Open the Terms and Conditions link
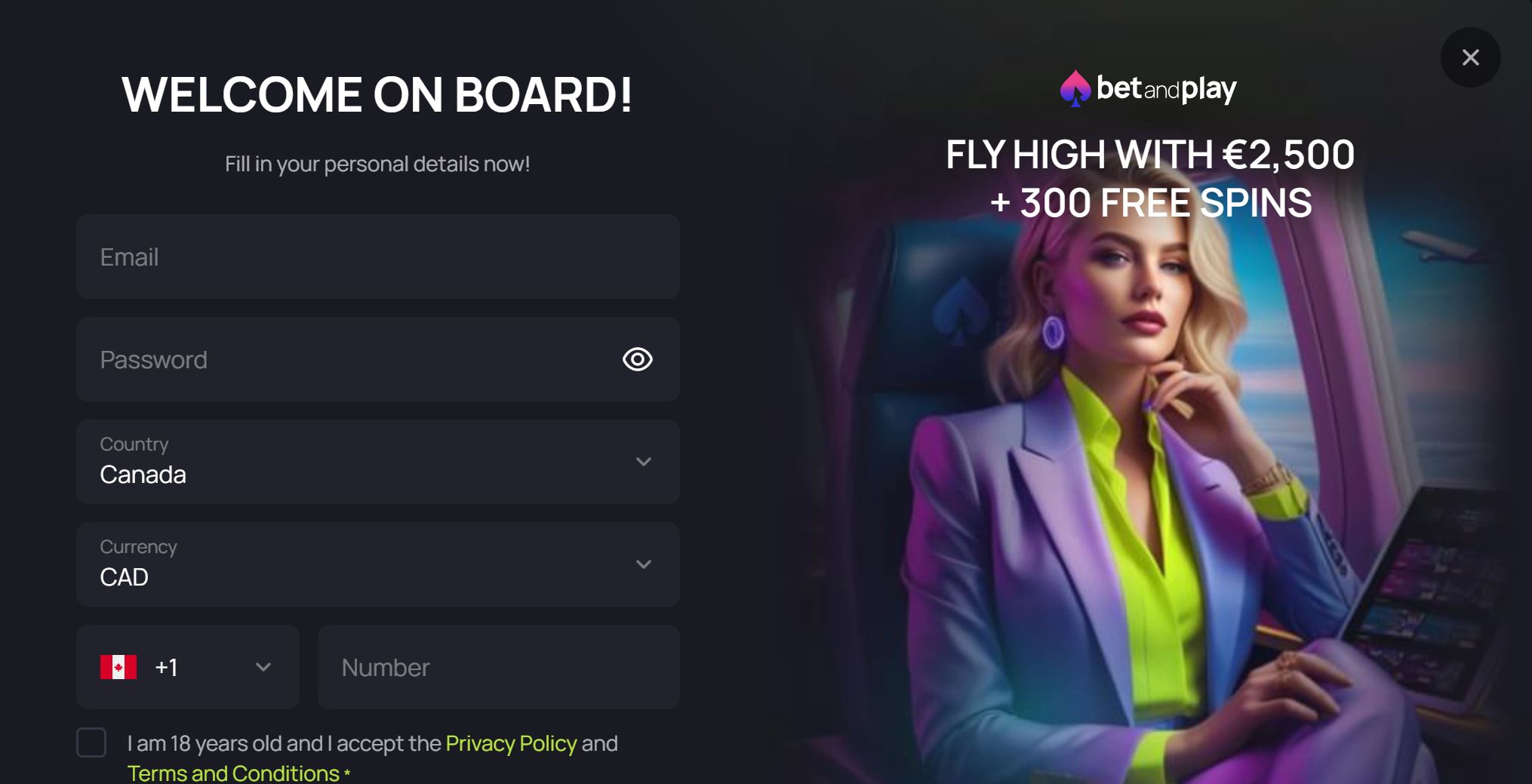The image size is (1532, 784). (233, 773)
